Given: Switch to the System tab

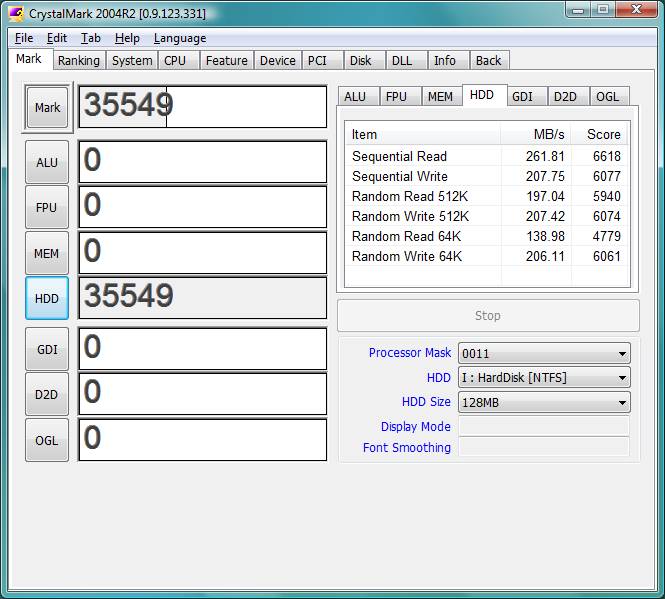Looking at the screenshot, I should tap(132, 61).
